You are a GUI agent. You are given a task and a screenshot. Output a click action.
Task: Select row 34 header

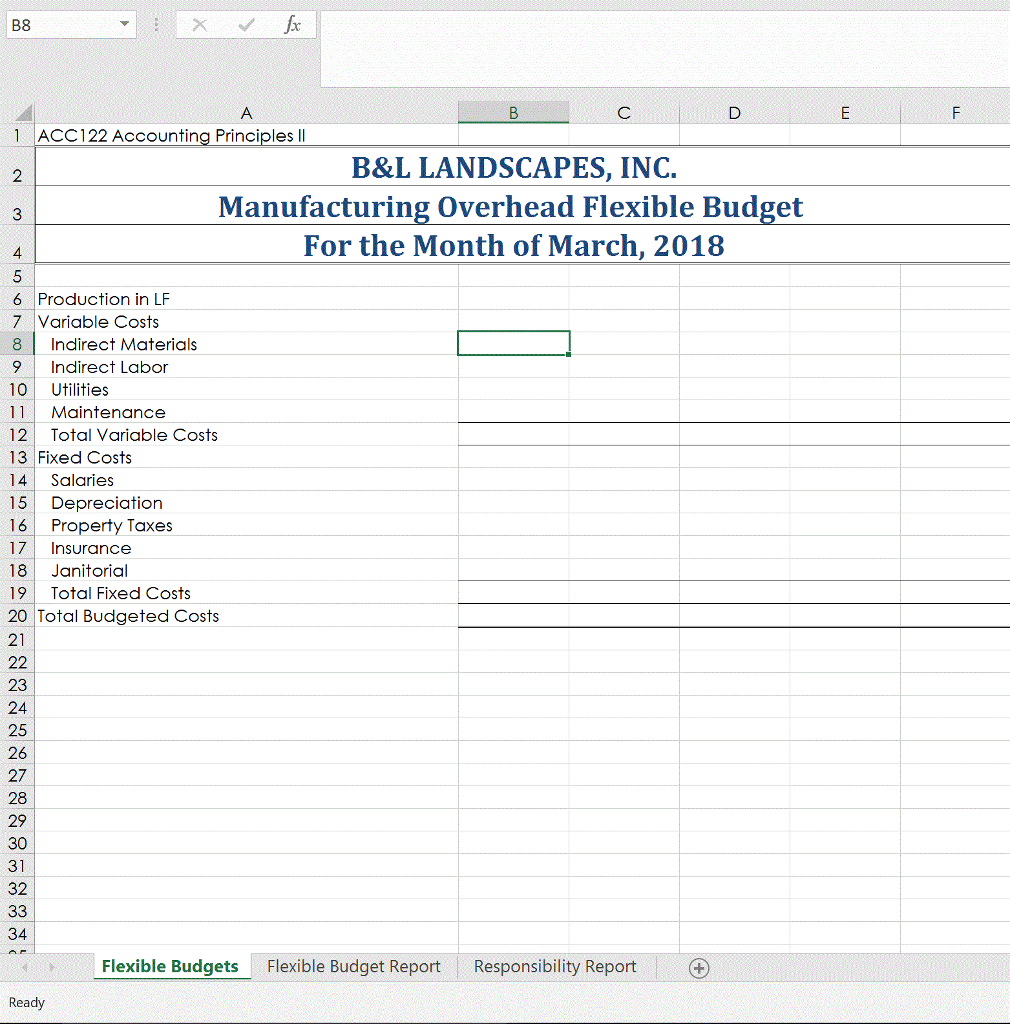tap(17, 934)
